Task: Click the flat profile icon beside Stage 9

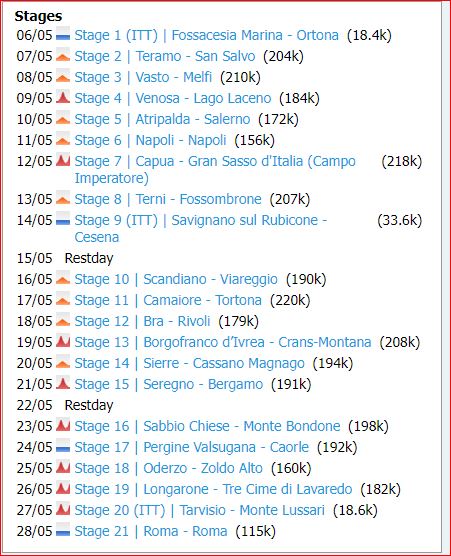Action: [63, 218]
